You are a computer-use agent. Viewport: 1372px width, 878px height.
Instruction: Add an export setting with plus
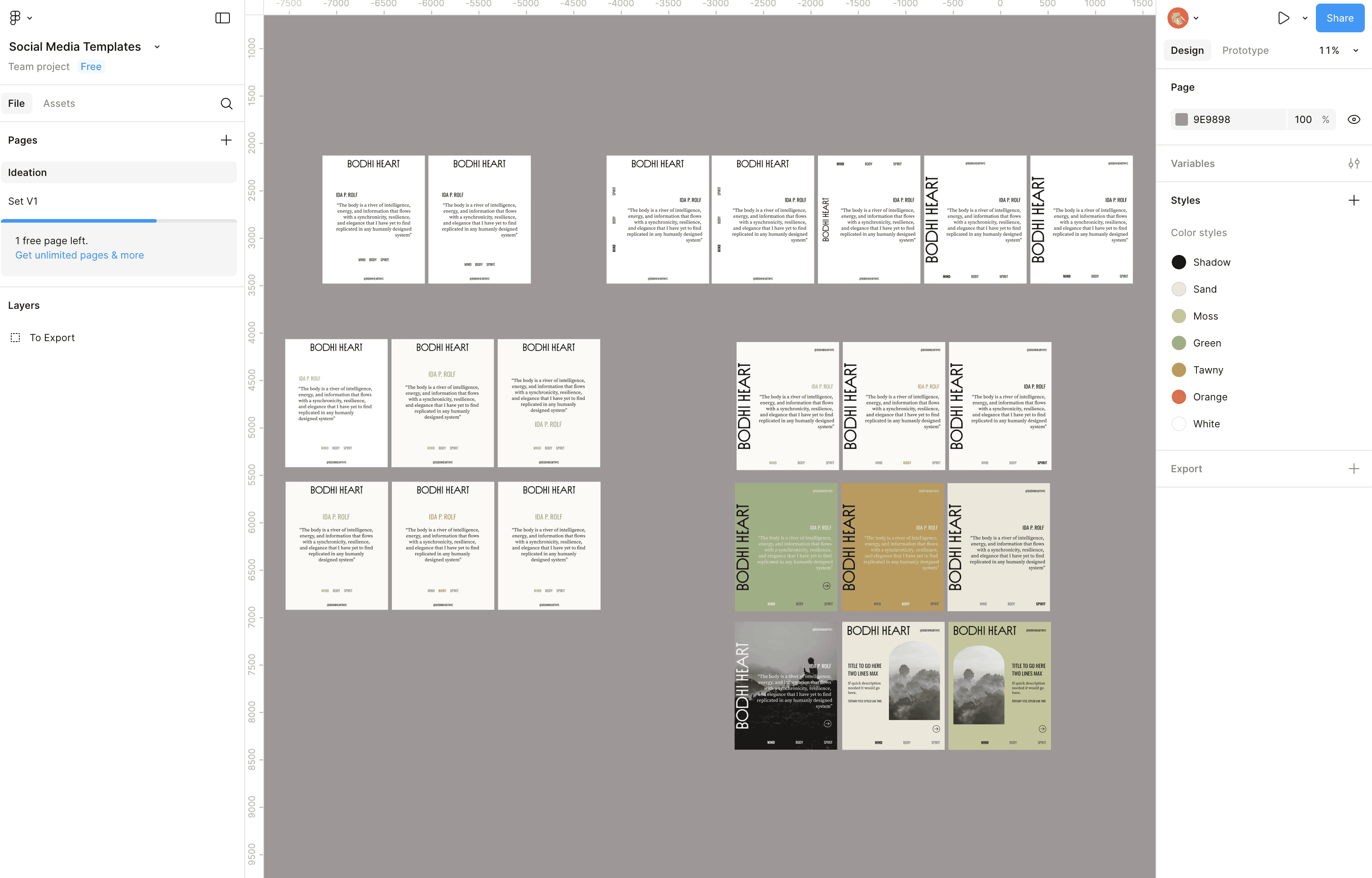pyautogui.click(x=1354, y=469)
